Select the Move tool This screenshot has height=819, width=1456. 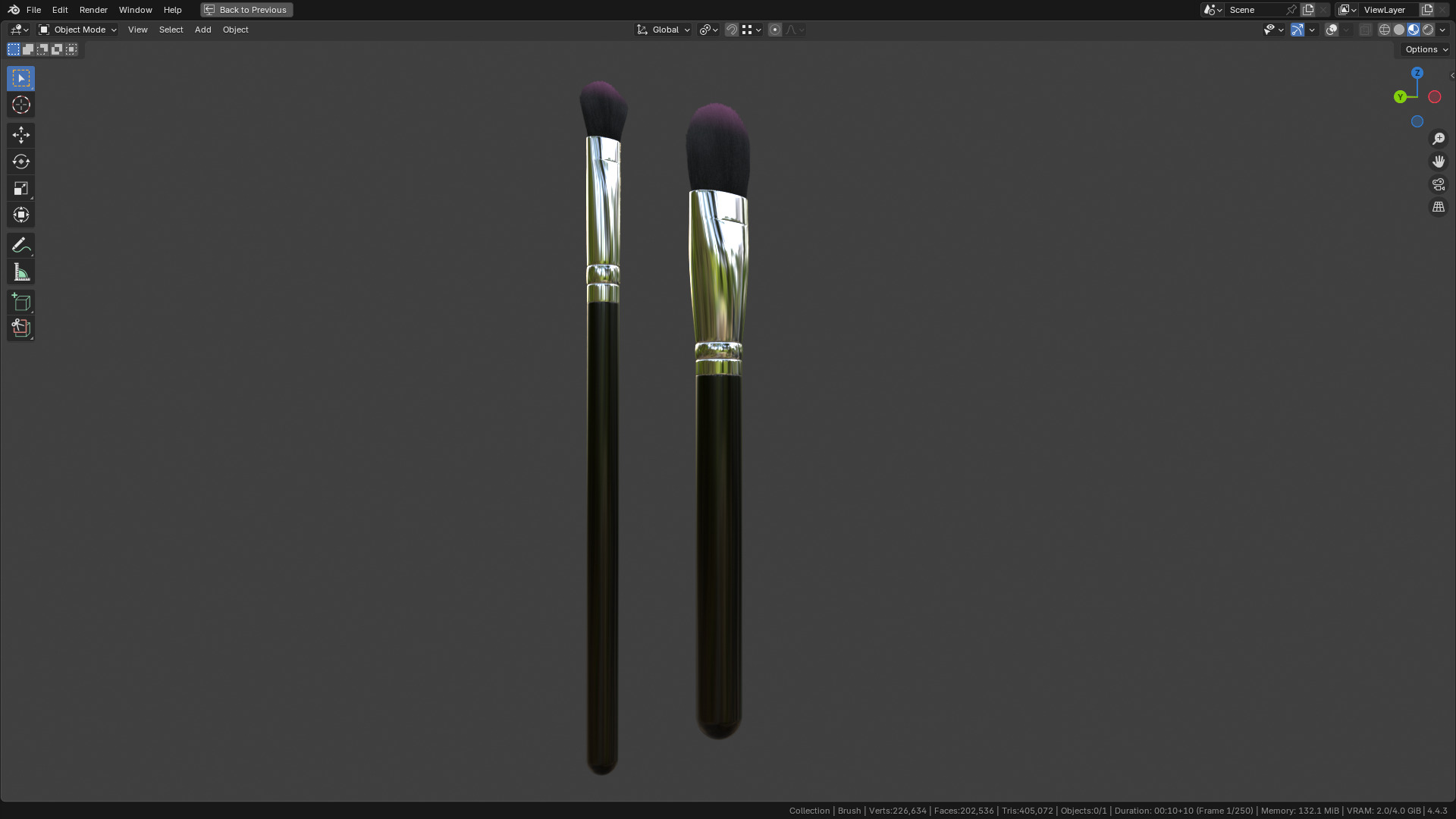coord(20,135)
